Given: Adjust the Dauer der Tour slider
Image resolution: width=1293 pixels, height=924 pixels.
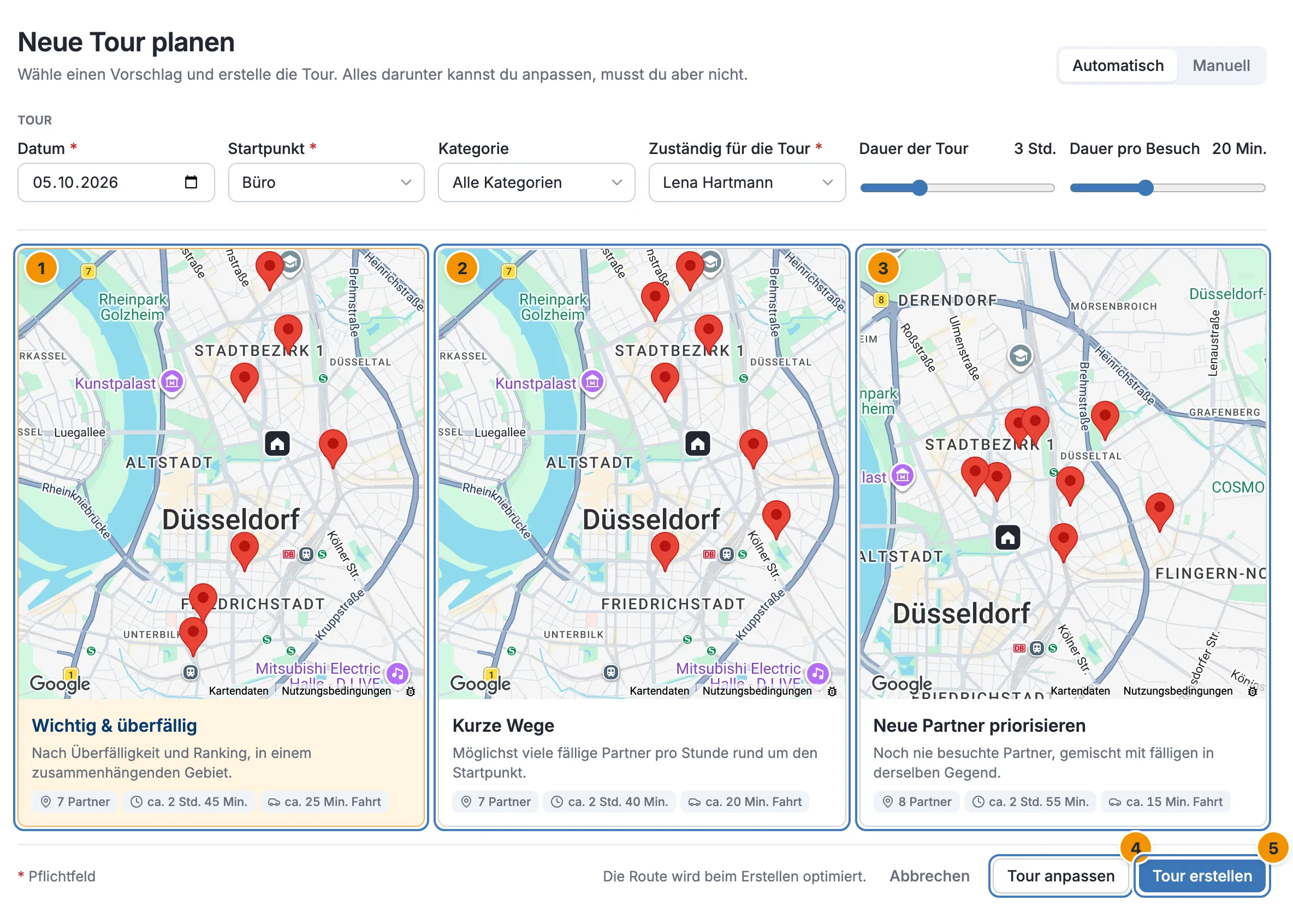Looking at the screenshot, I should (x=957, y=188).
